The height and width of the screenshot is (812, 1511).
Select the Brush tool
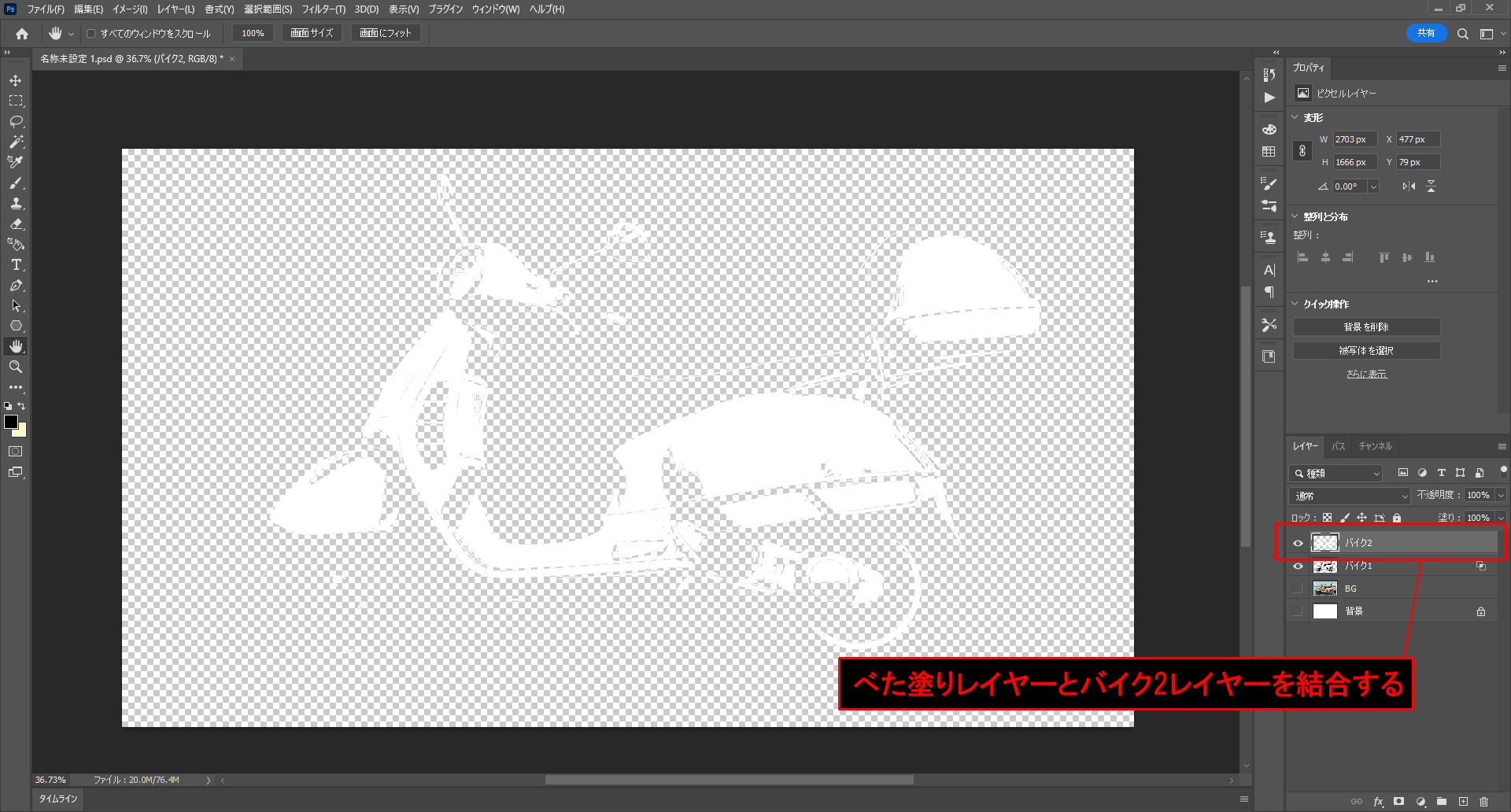pyautogui.click(x=16, y=183)
